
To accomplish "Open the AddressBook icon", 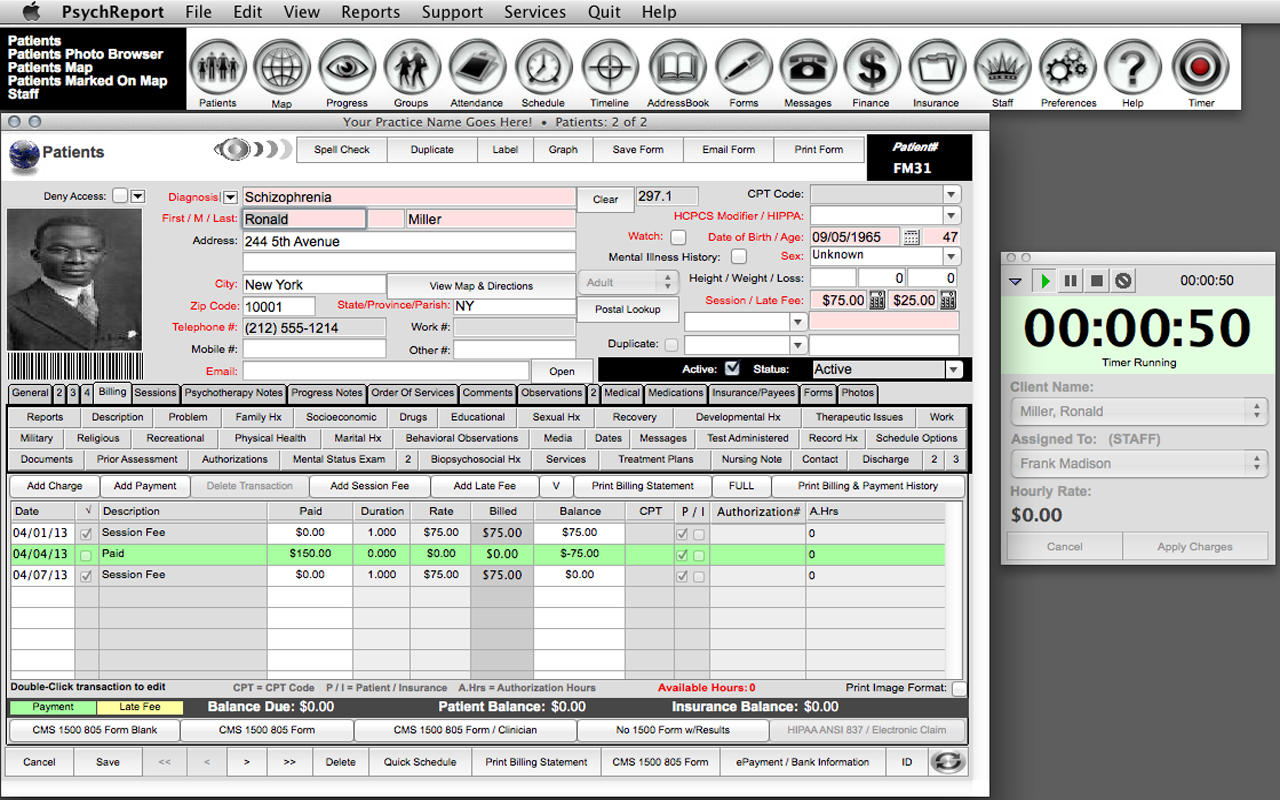I will [677, 67].
